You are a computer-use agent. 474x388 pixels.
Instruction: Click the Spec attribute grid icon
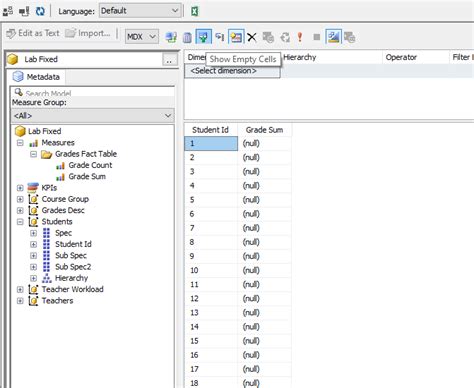46,233
